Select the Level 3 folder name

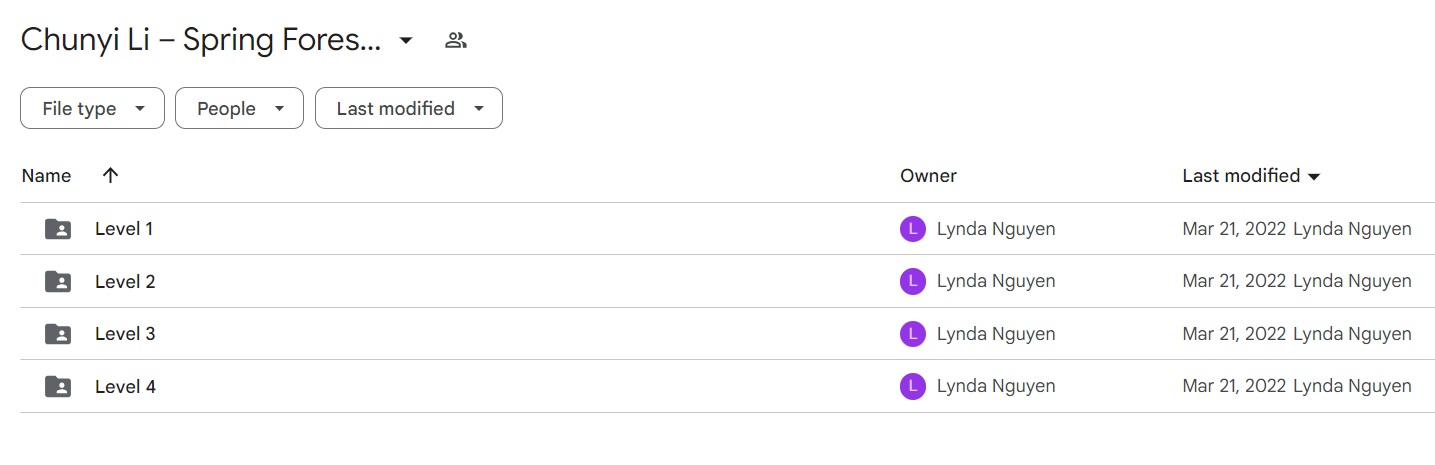125,334
